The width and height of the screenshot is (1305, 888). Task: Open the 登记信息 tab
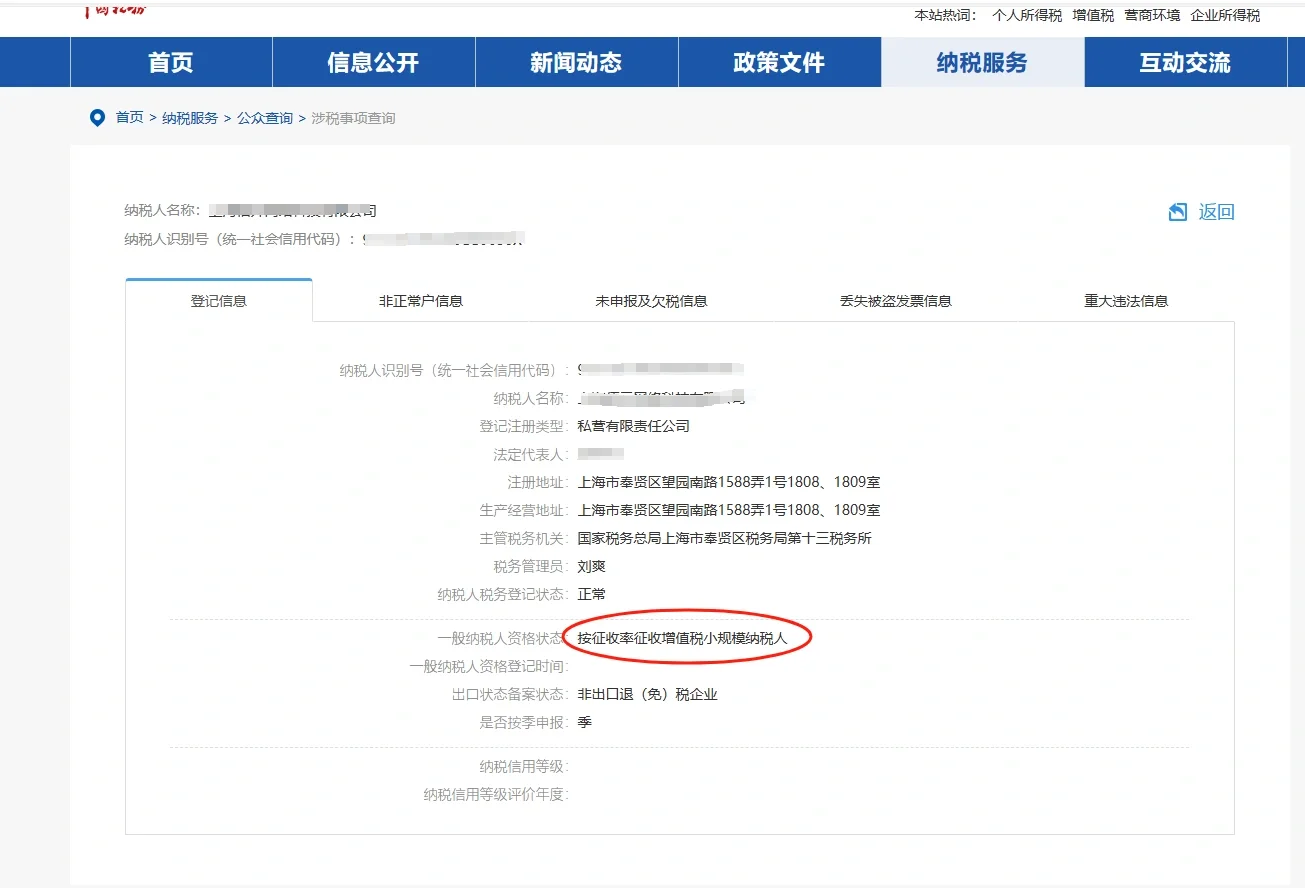(x=218, y=299)
